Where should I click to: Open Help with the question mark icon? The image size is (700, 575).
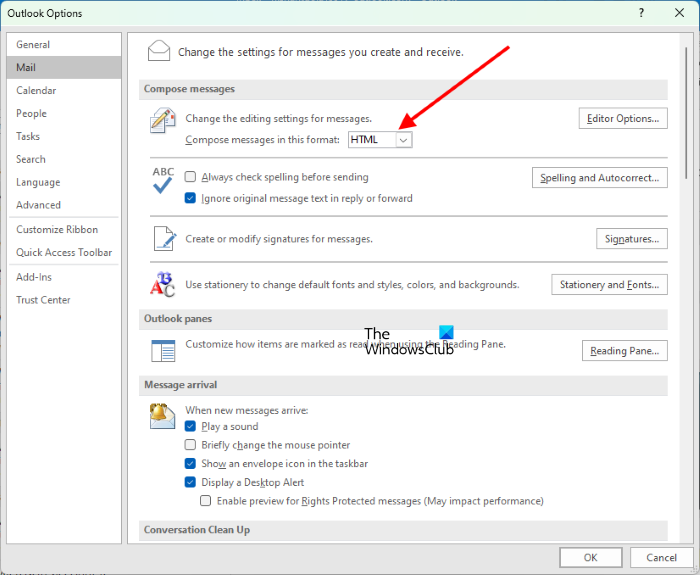tap(641, 13)
